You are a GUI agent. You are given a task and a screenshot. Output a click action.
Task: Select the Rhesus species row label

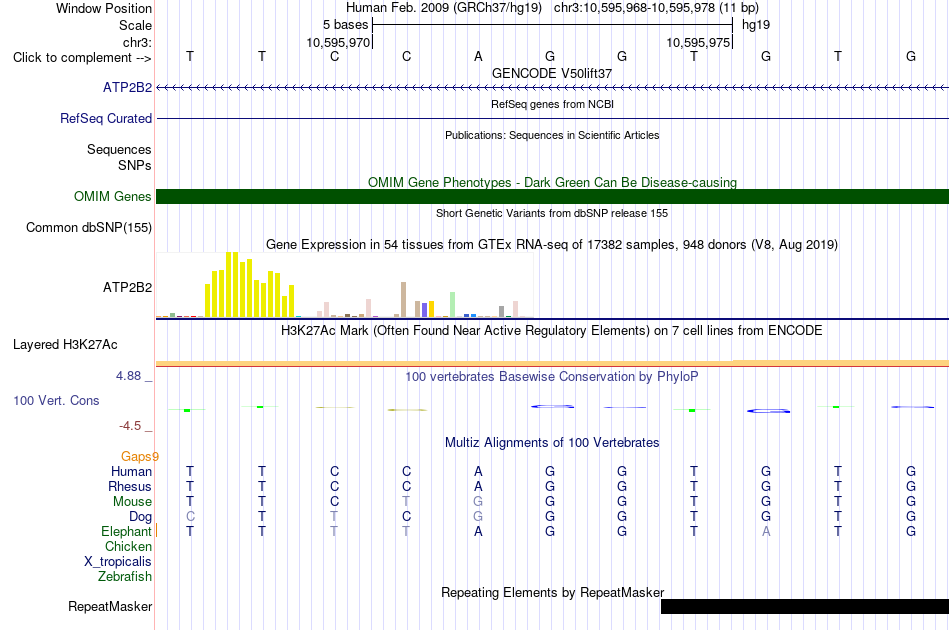pyautogui.click(x=130, y=486)
